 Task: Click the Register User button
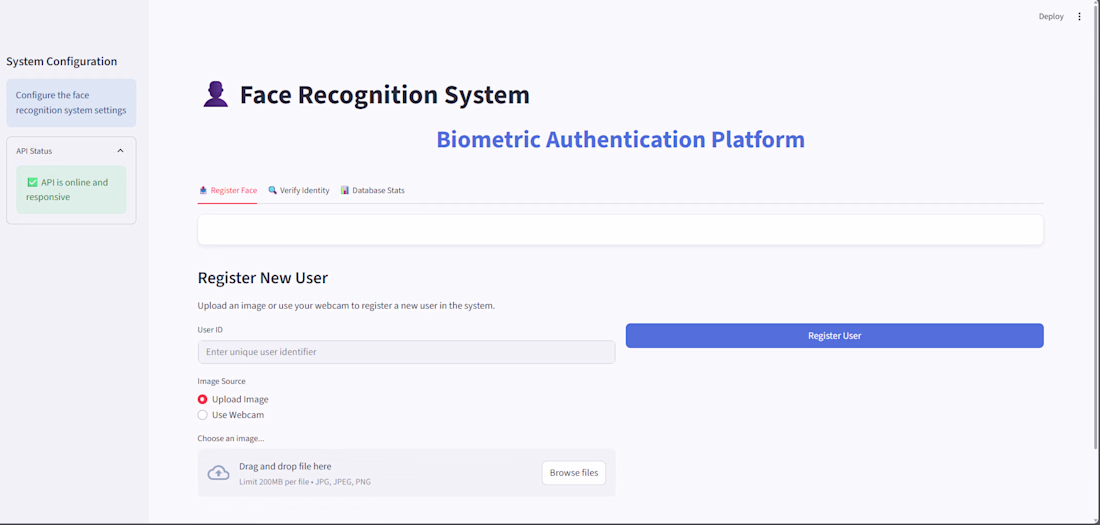click(x=834, y=335)
